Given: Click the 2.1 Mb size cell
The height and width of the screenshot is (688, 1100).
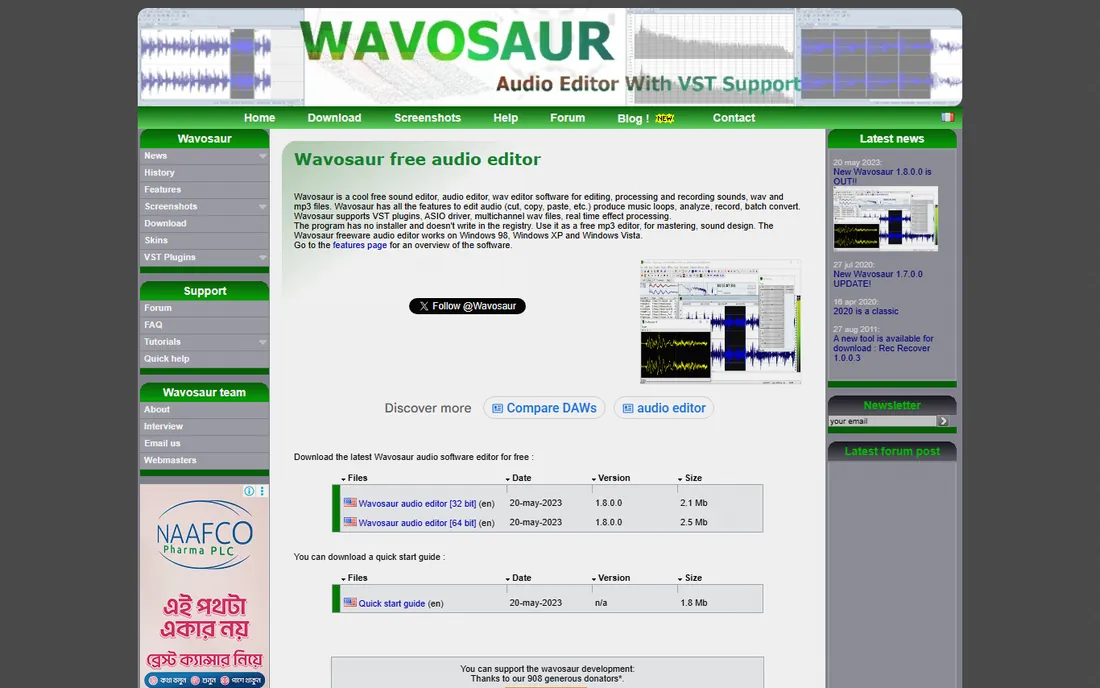Looking at the screenshot, I should click(694, 503).
